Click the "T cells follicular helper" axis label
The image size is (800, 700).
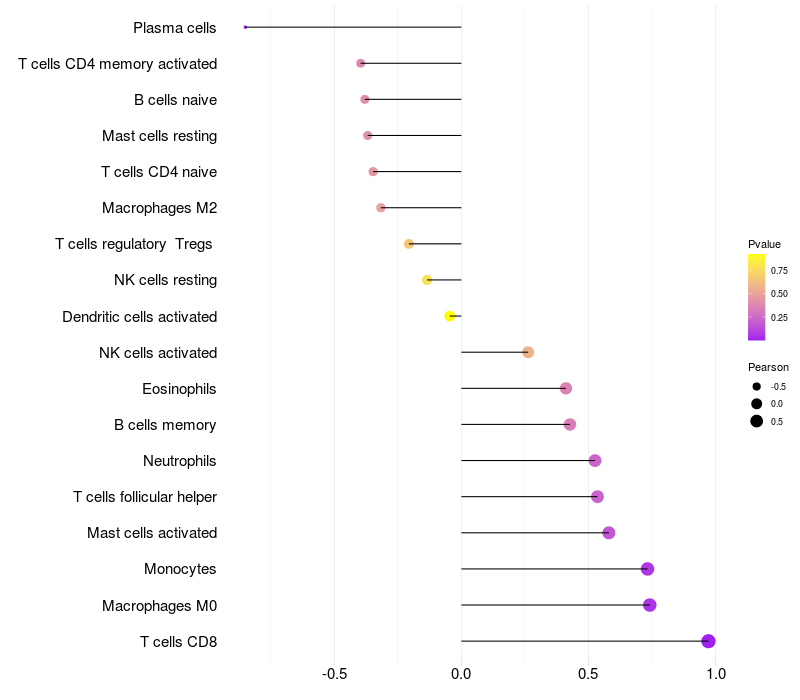tap(145, 497)
